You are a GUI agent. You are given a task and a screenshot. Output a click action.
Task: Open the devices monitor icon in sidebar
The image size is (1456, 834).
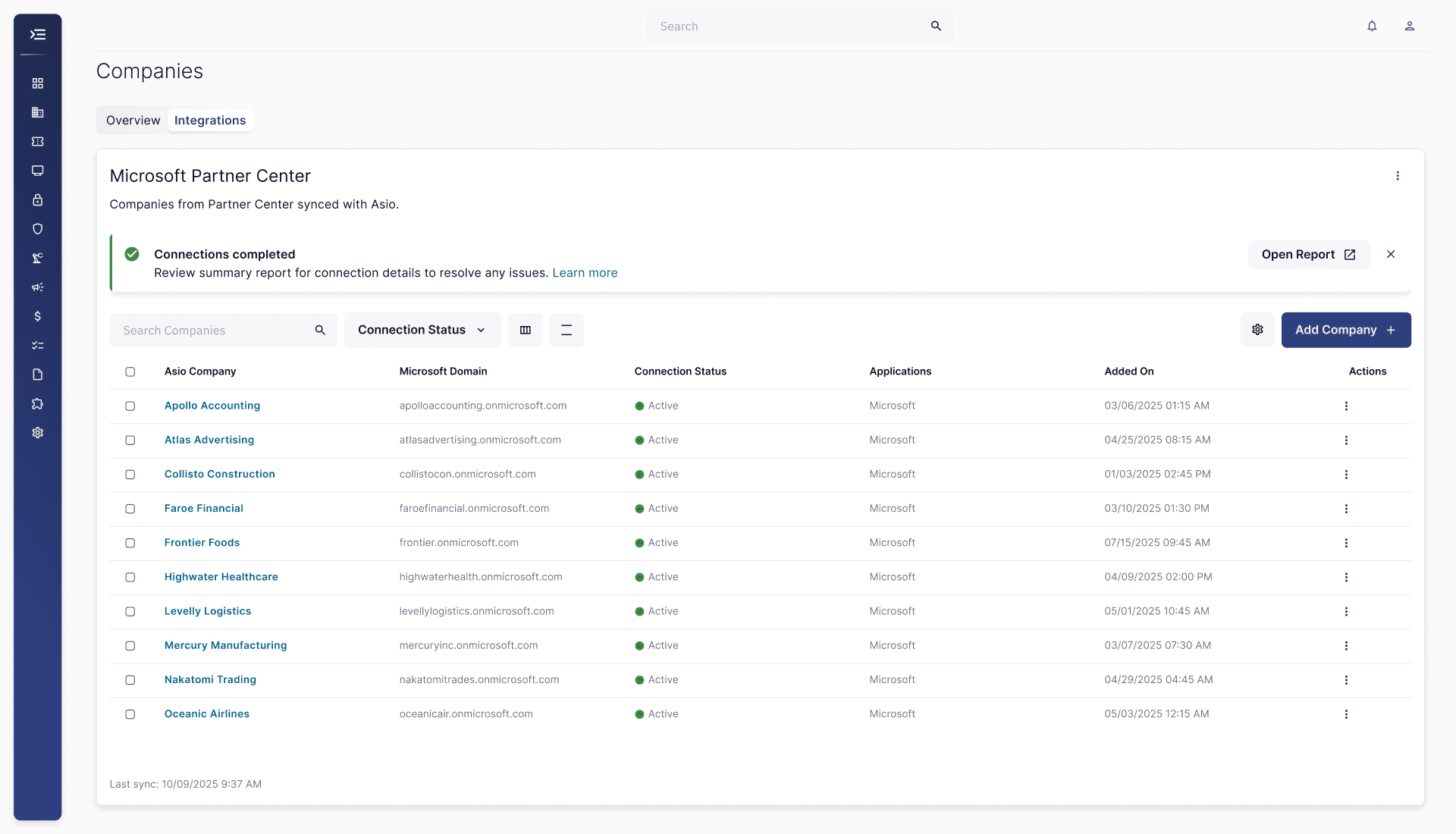click(37, 171)
